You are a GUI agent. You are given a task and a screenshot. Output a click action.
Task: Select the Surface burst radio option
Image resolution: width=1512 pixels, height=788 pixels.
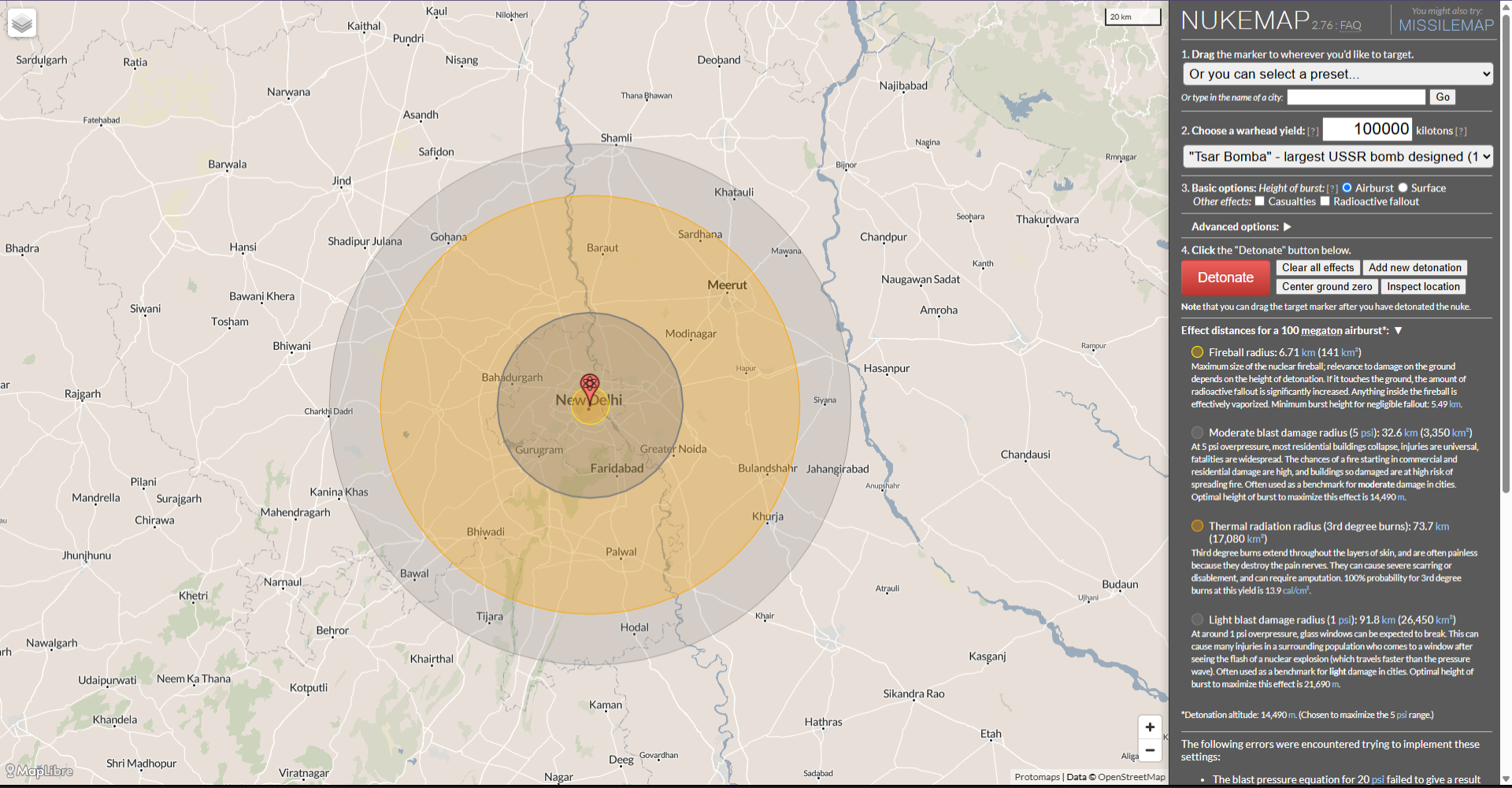point(1403,188)
